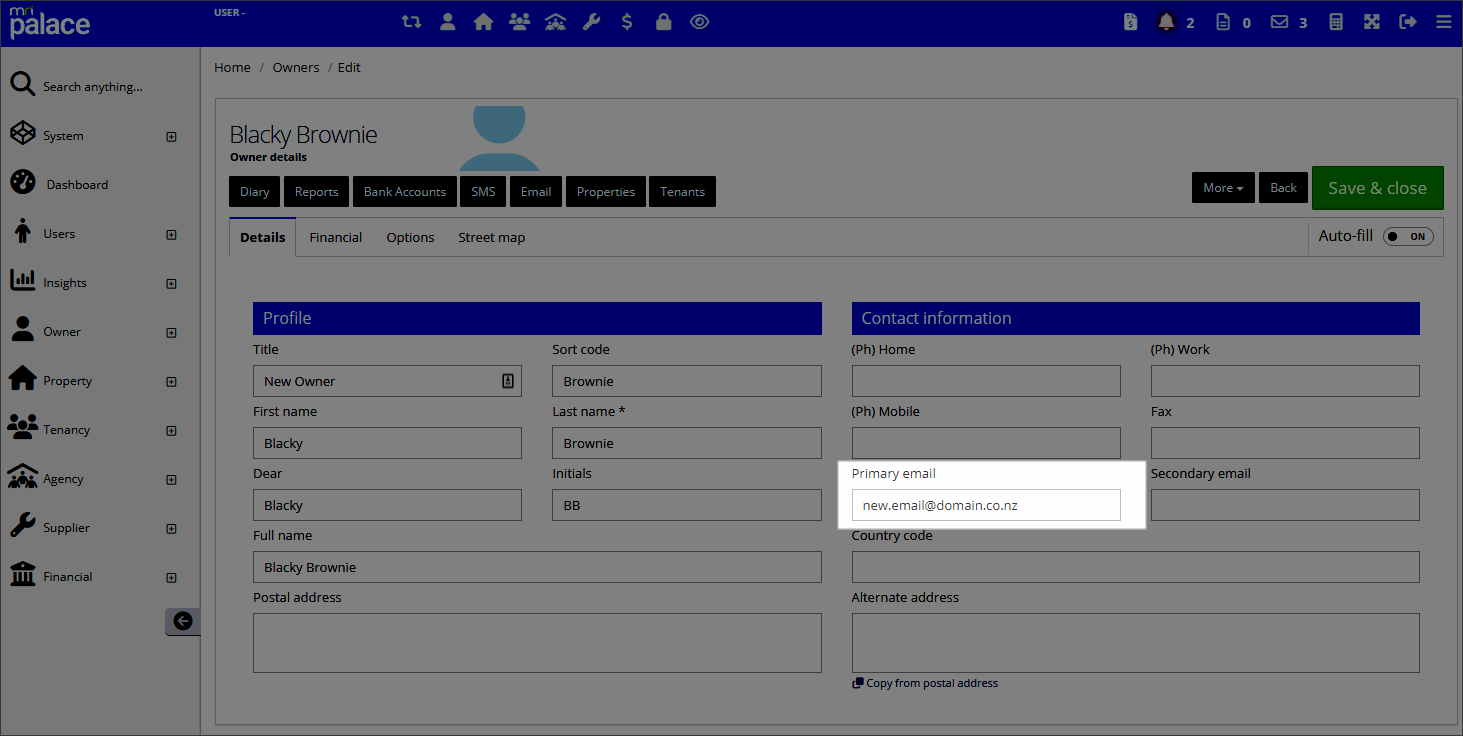Click the Diary button
Screen dimensions: 1463x736
tap(255, 191)
